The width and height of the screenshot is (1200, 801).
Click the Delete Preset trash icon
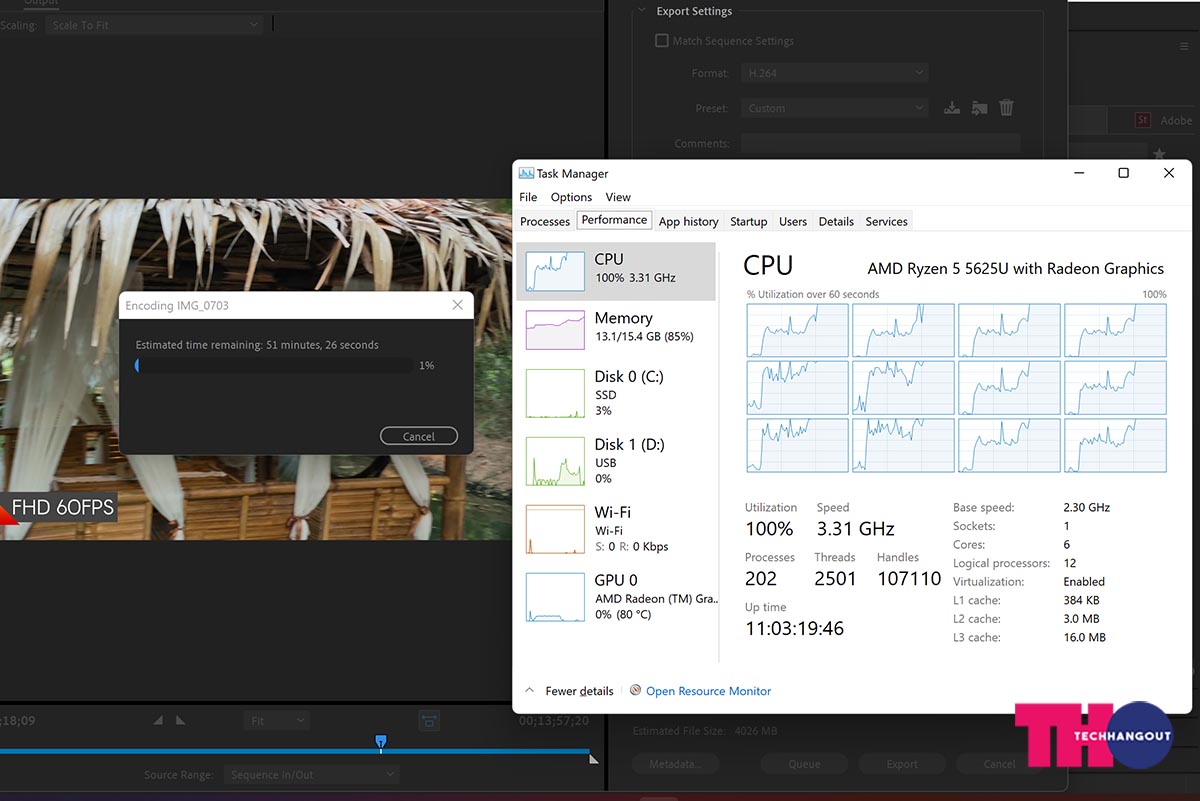point(1007,107)
